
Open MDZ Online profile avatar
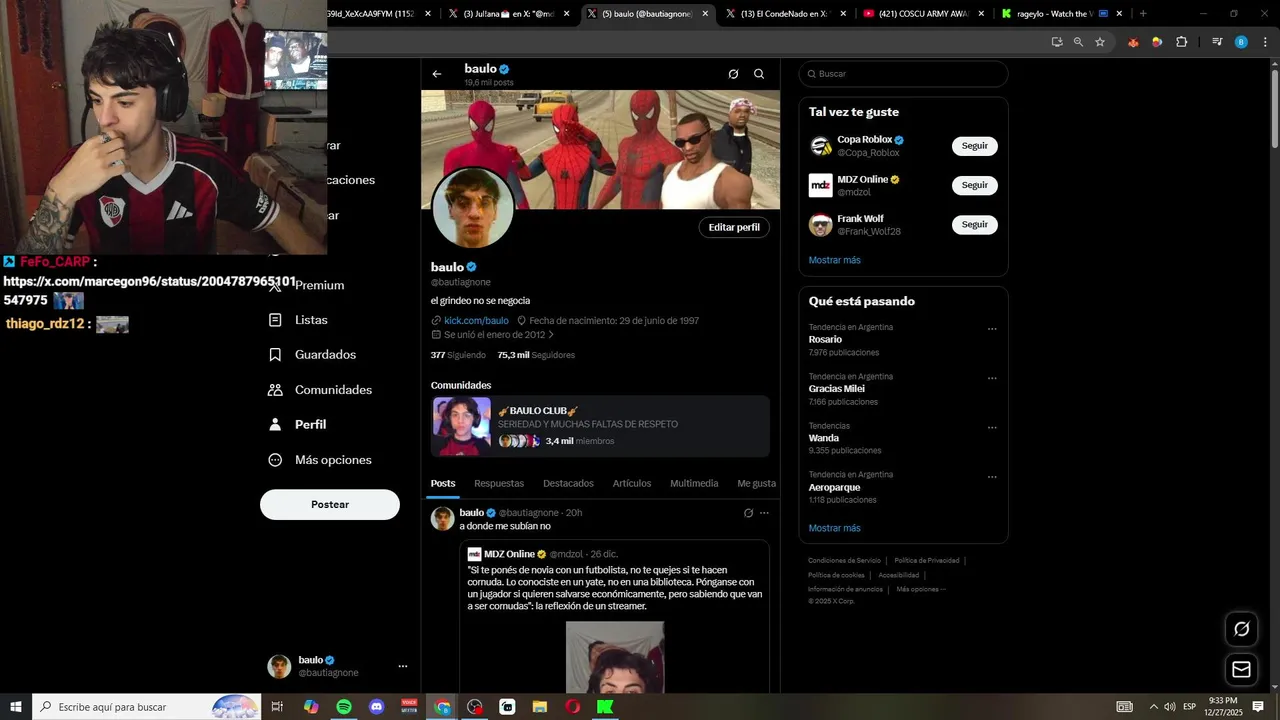821,185
